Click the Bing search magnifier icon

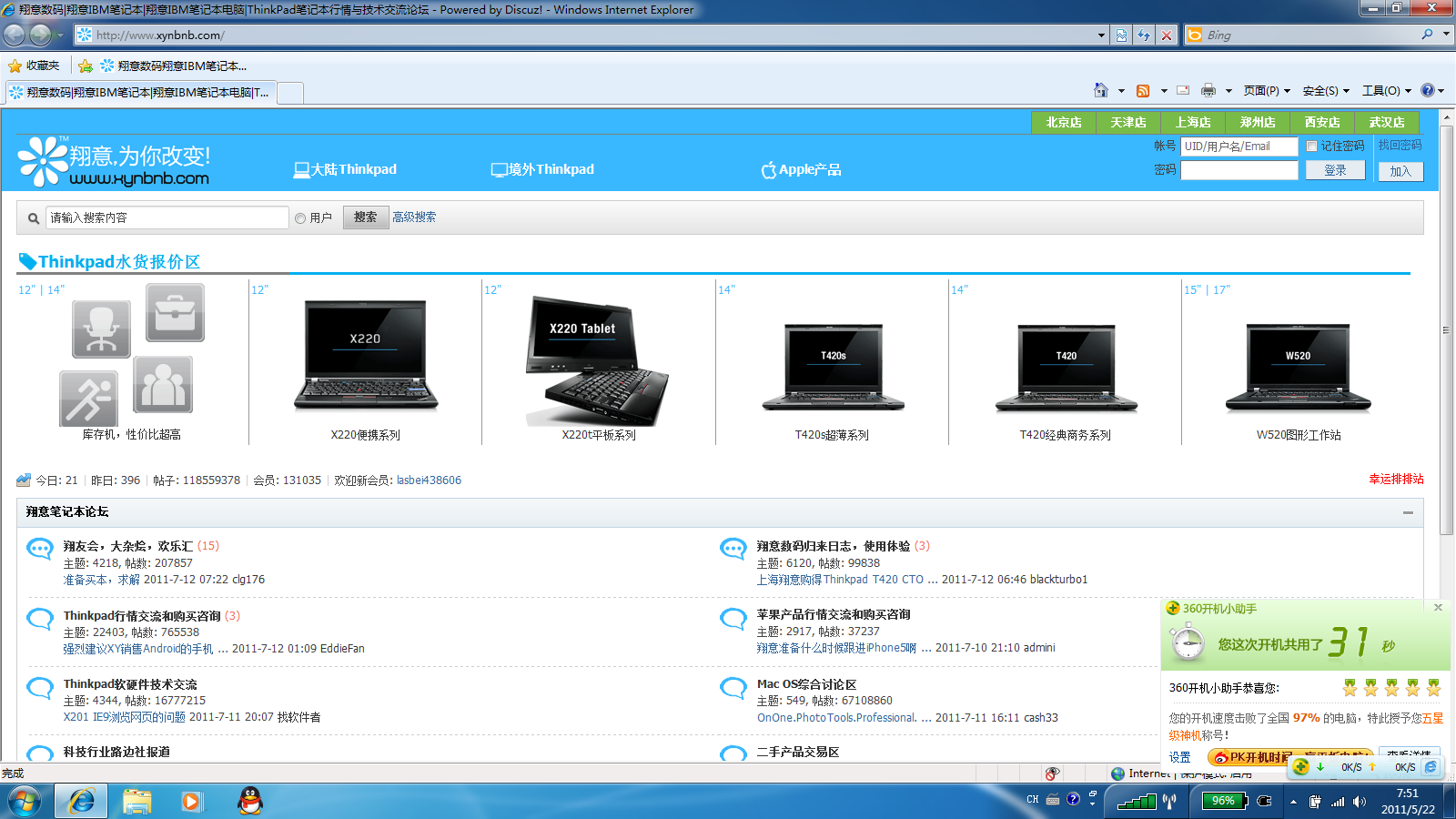point(1427,35)
